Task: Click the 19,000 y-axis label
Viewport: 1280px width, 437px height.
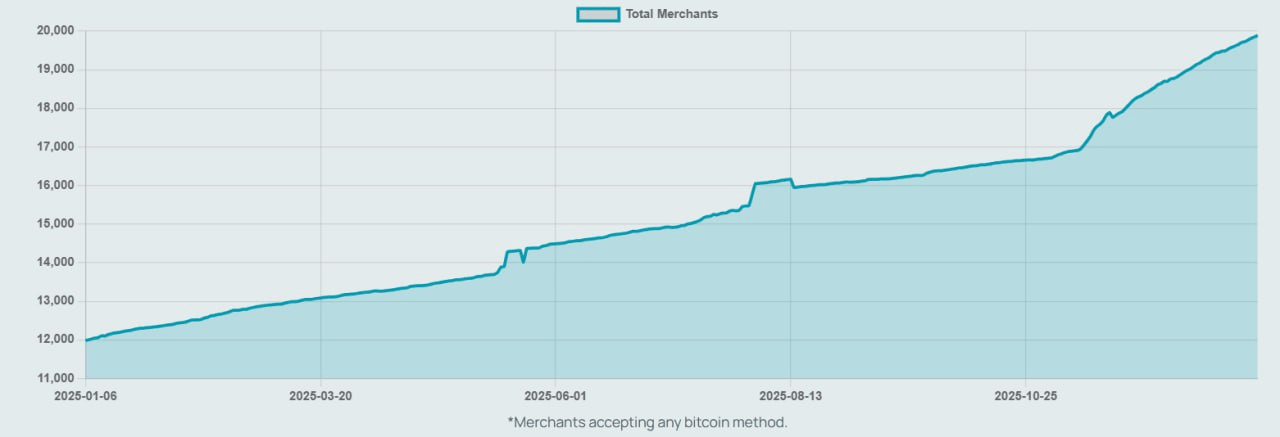Action: (x=56, y=70)
